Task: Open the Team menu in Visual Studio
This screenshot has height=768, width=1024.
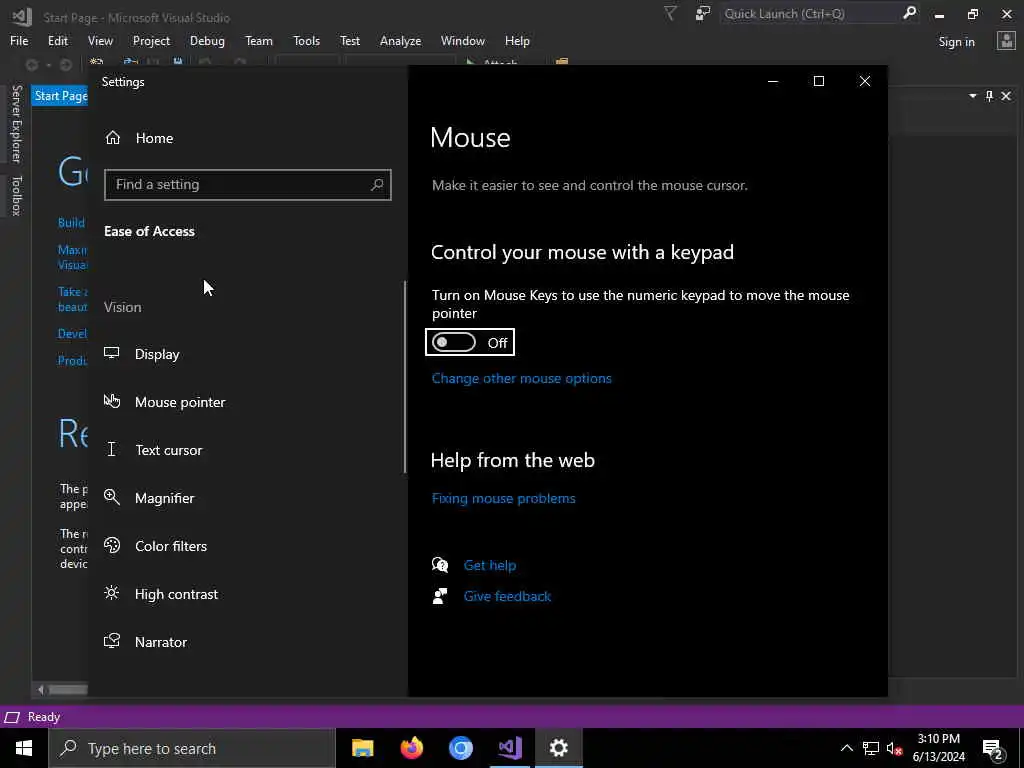Action: tap(259, 40)
